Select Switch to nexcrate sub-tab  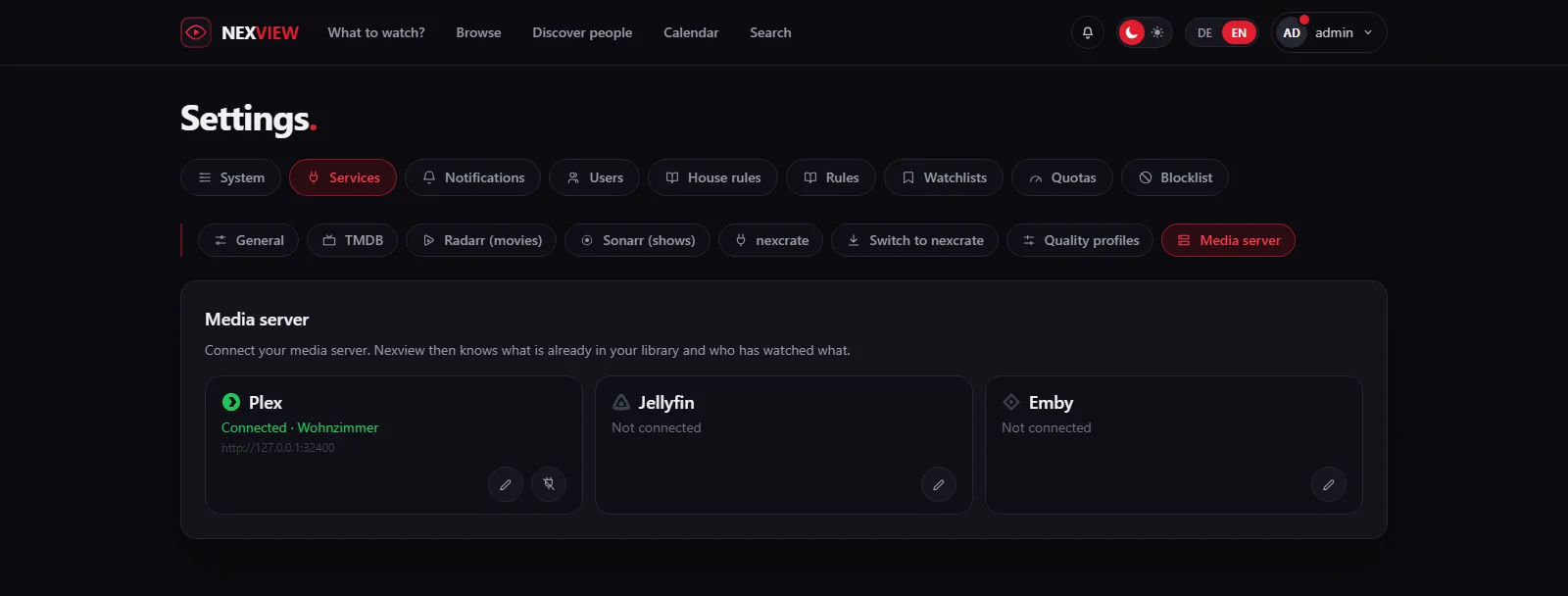pyautogui.click(x=914, y=240)
